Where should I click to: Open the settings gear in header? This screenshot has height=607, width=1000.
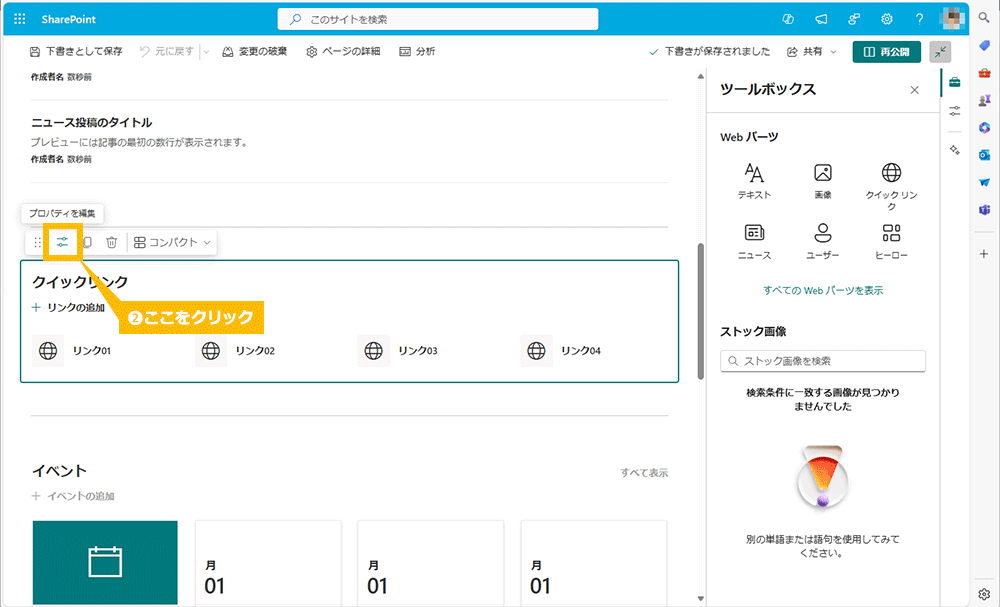(x=886, y=19)
